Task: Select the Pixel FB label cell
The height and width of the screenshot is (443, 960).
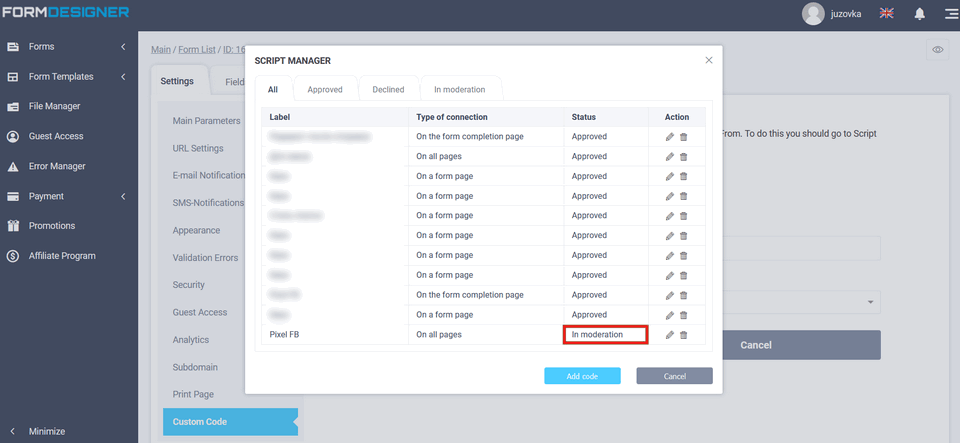Action: point(335,335)
